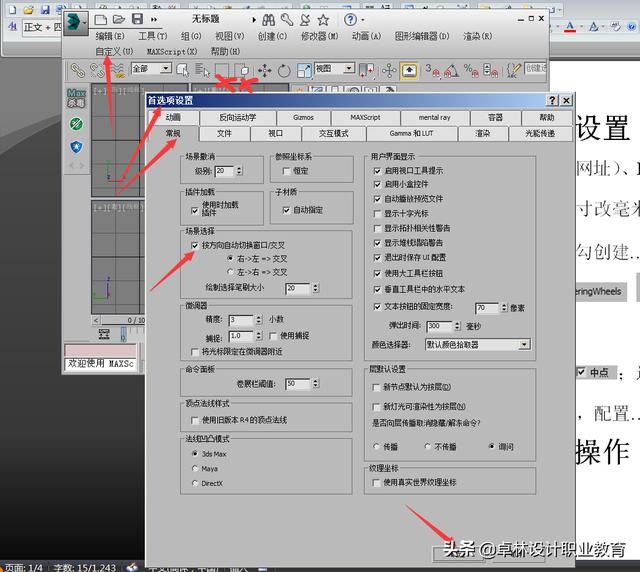
Task: Click the blue question mark help icon
Action: pos(350,19)
